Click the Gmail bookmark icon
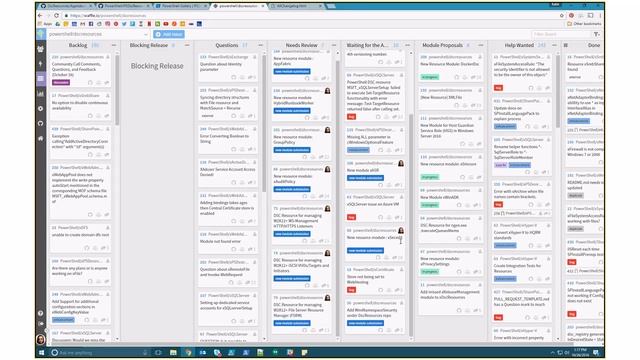Screen dimensions: 640x360 point(82,24)
